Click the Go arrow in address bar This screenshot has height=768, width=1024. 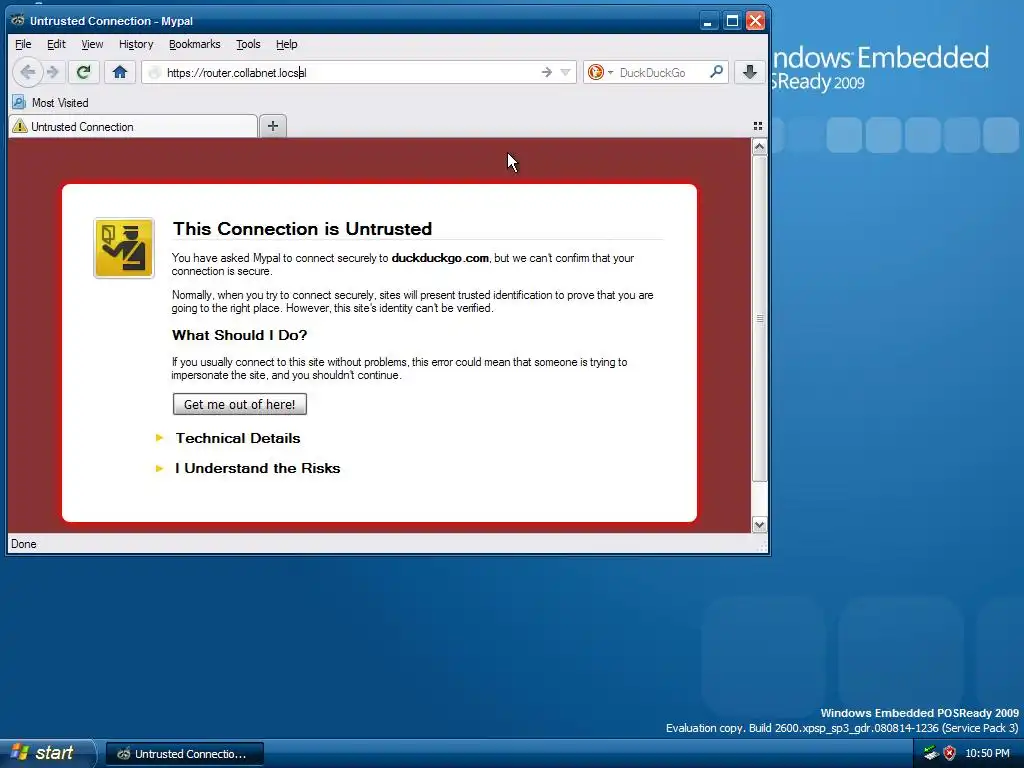pos(547,72)
